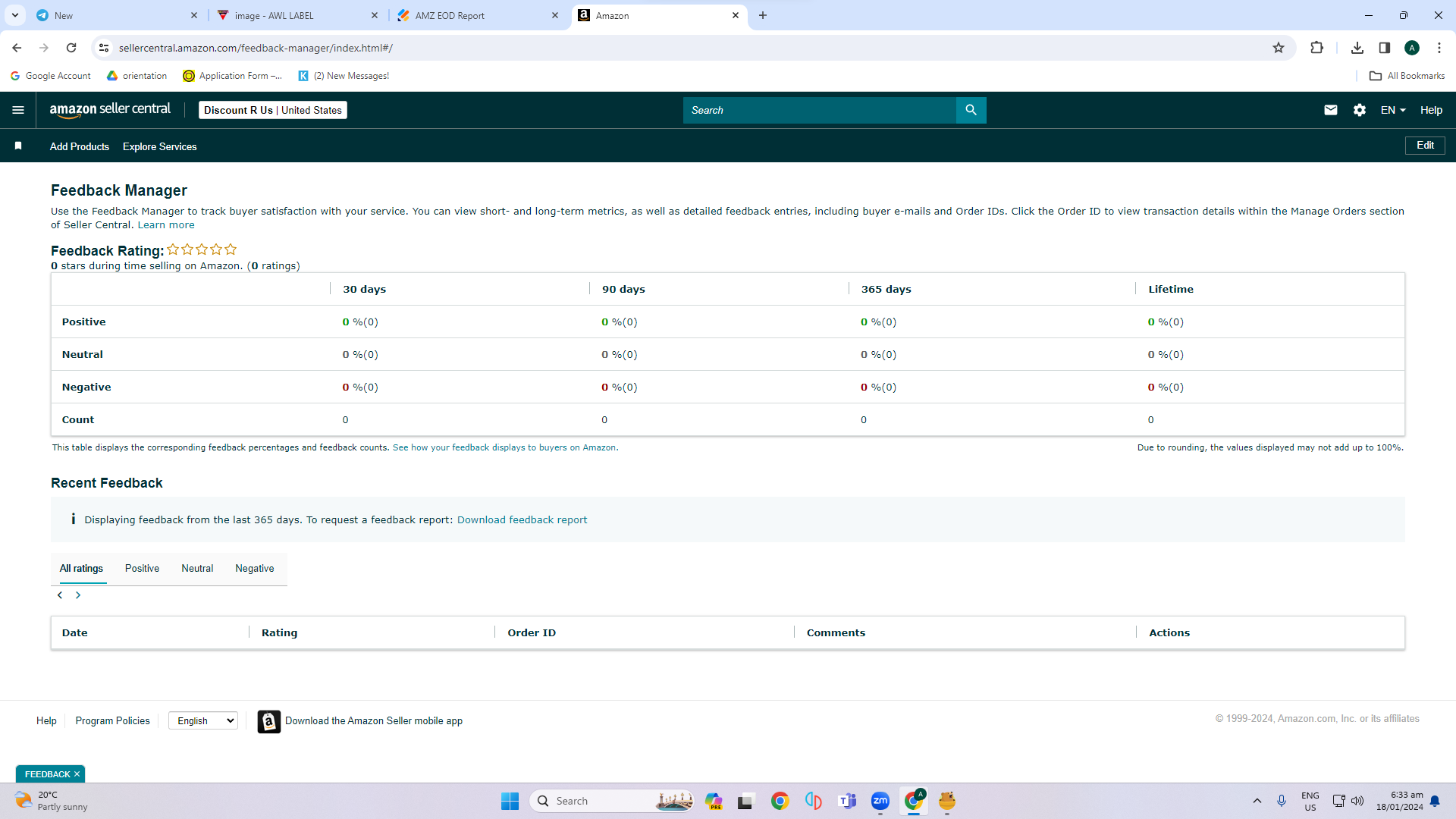The height and width of the screenshot is (819, 1456).
Task: Reload the page
Action: click(x=71, y=48)
